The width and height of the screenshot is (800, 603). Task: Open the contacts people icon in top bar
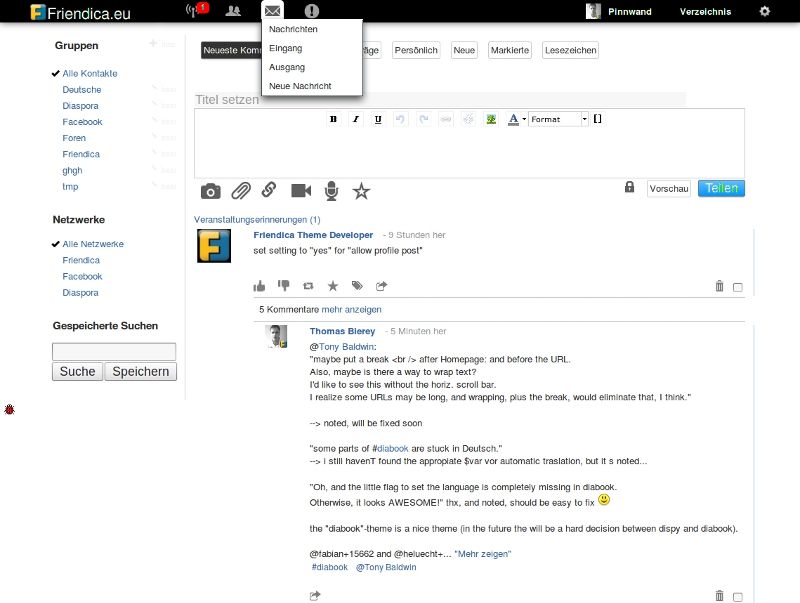pyautogui.click(x=233, y=11)
